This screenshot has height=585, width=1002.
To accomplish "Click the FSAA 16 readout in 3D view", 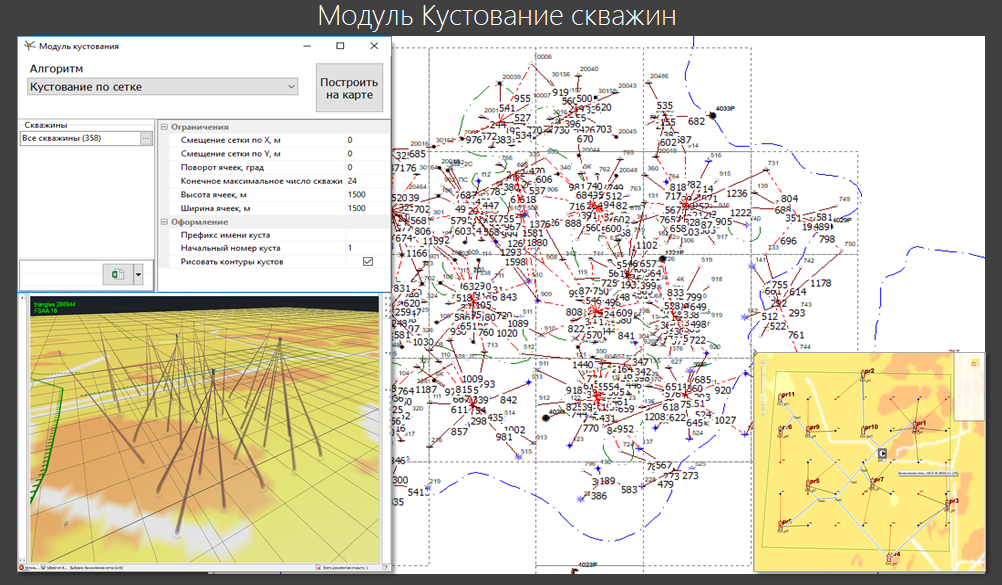I will pyautogui.click(x=45, y=311).
